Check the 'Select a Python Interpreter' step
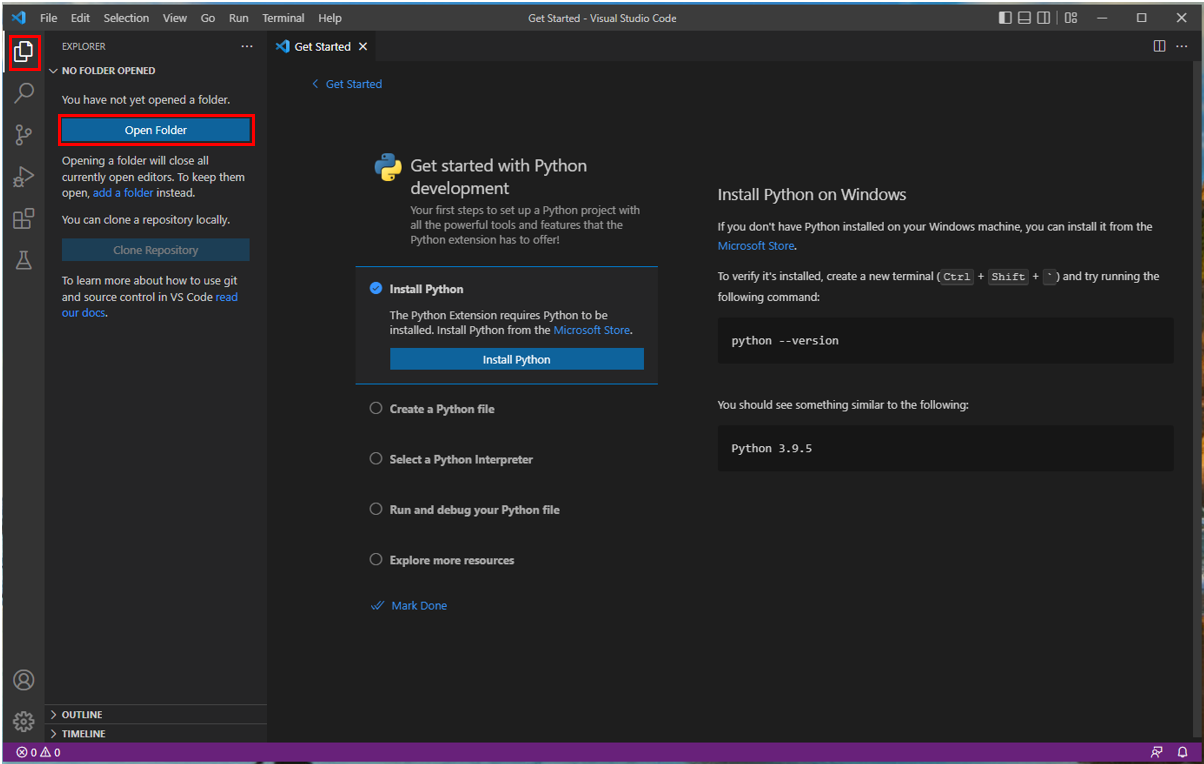This screenshot has height=764, width=1204. [x=376, y=458]
